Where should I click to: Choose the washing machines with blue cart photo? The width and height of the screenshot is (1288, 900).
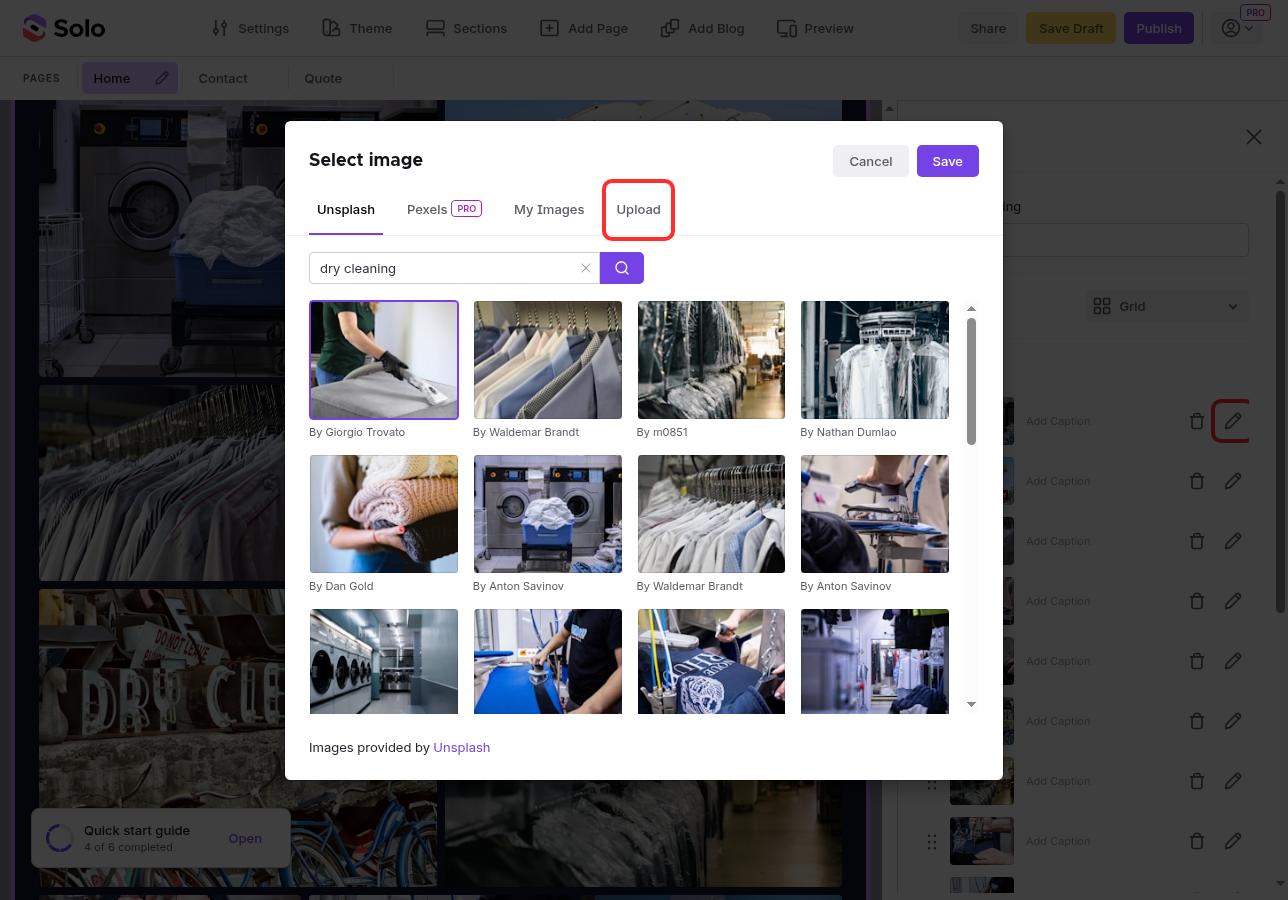pos(548,514)
